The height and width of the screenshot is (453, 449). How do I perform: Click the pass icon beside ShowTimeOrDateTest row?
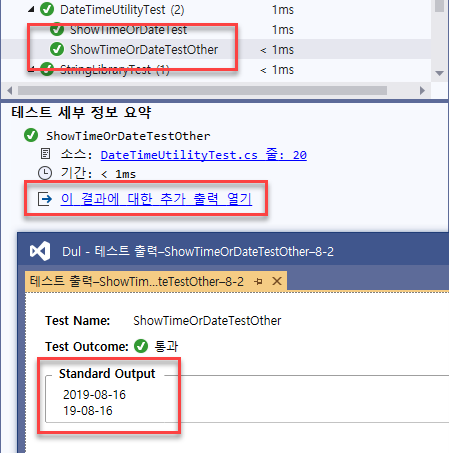pos(57,29)
